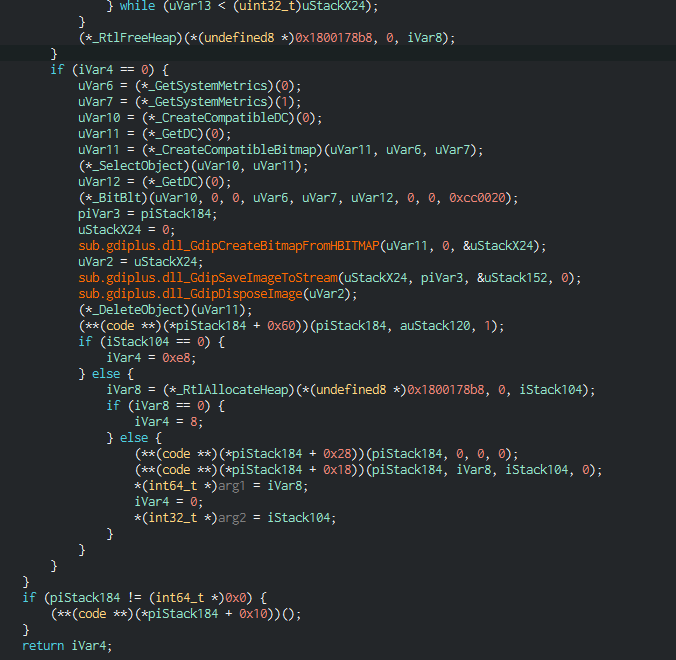Viewport: 676px width, 660px height.
Task: Click sub.gdiplus.dll_GdipSaveImageToStream call
Action: pyautogui.click(x=208, y=278)
